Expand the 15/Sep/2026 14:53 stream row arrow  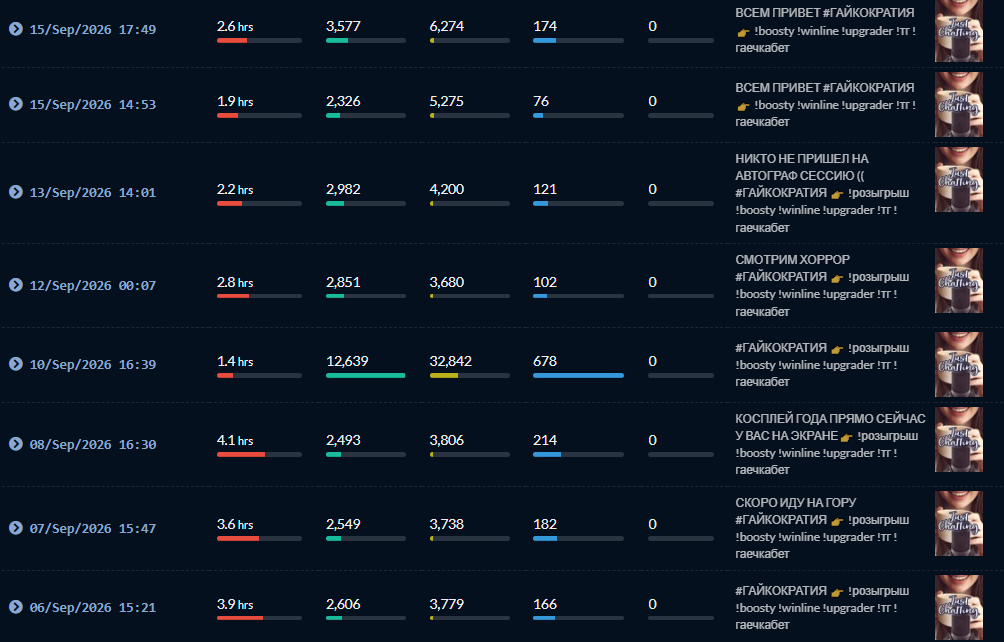(x=16, y=104)
